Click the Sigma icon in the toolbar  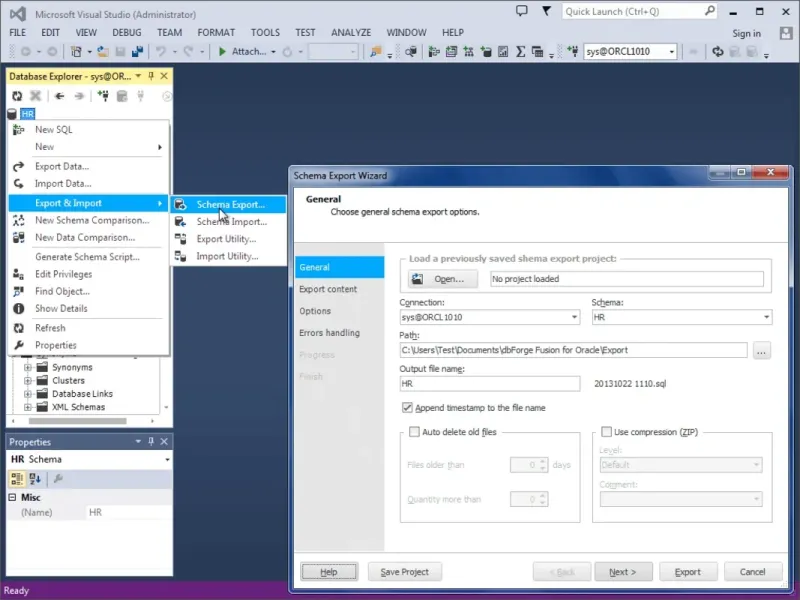coord(520,52)
